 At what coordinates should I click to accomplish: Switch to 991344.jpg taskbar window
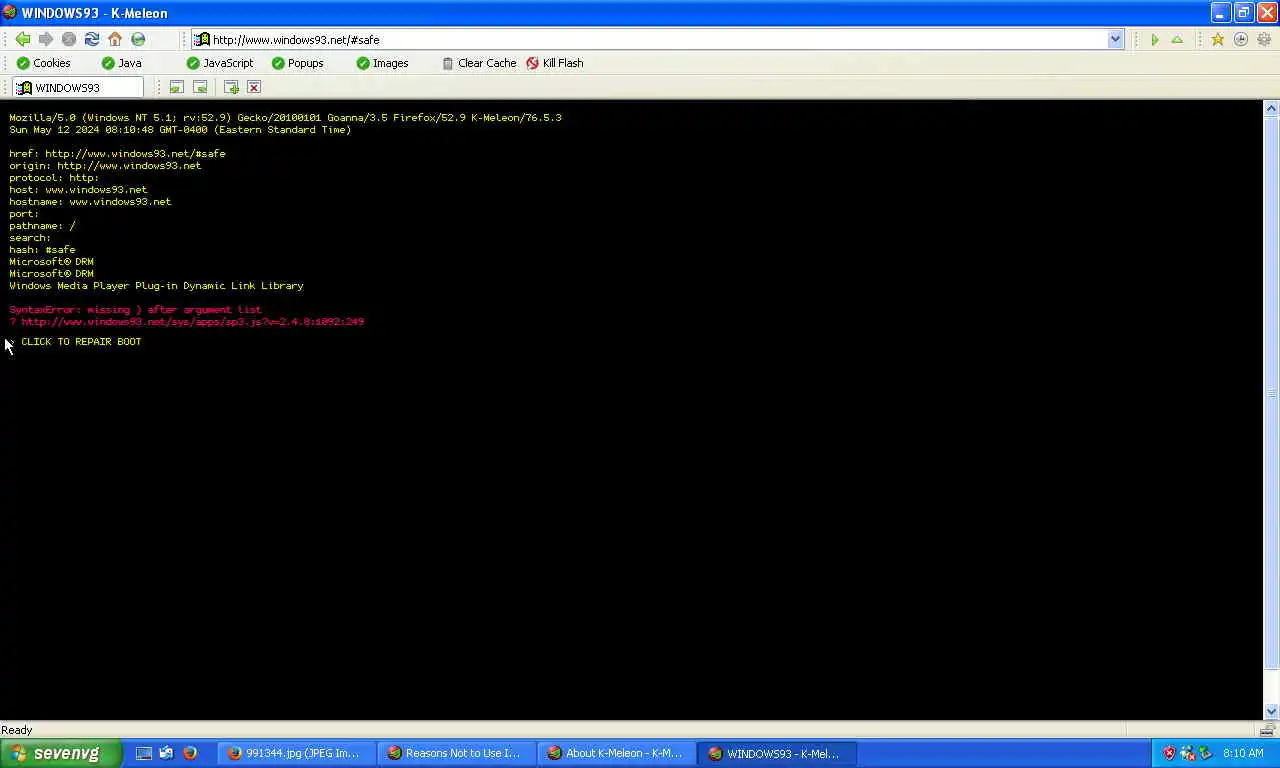click(x=296, y=754)
